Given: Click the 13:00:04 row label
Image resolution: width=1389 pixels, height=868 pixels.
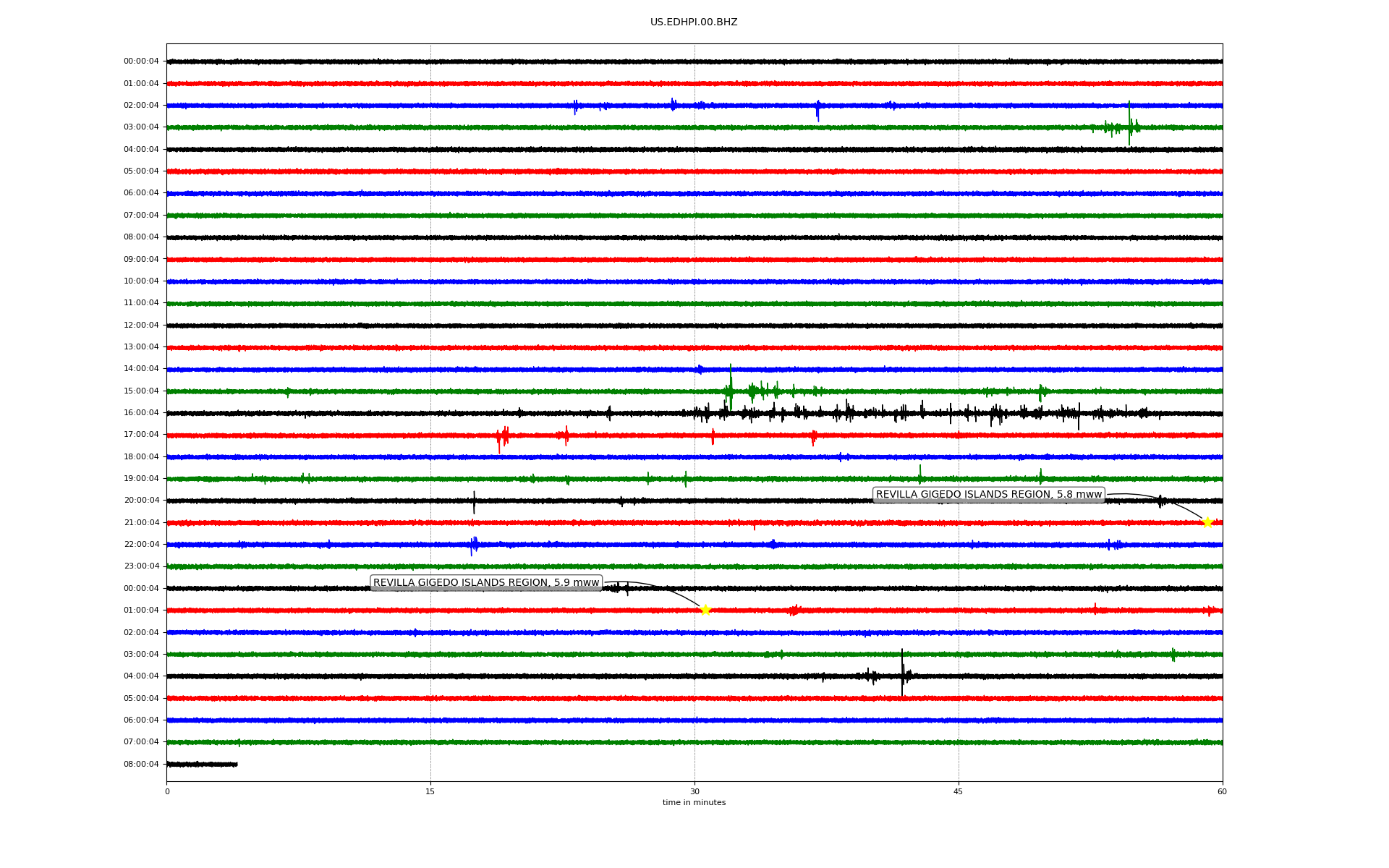Looking at the screenshot, I should click(x=141, y=347).
